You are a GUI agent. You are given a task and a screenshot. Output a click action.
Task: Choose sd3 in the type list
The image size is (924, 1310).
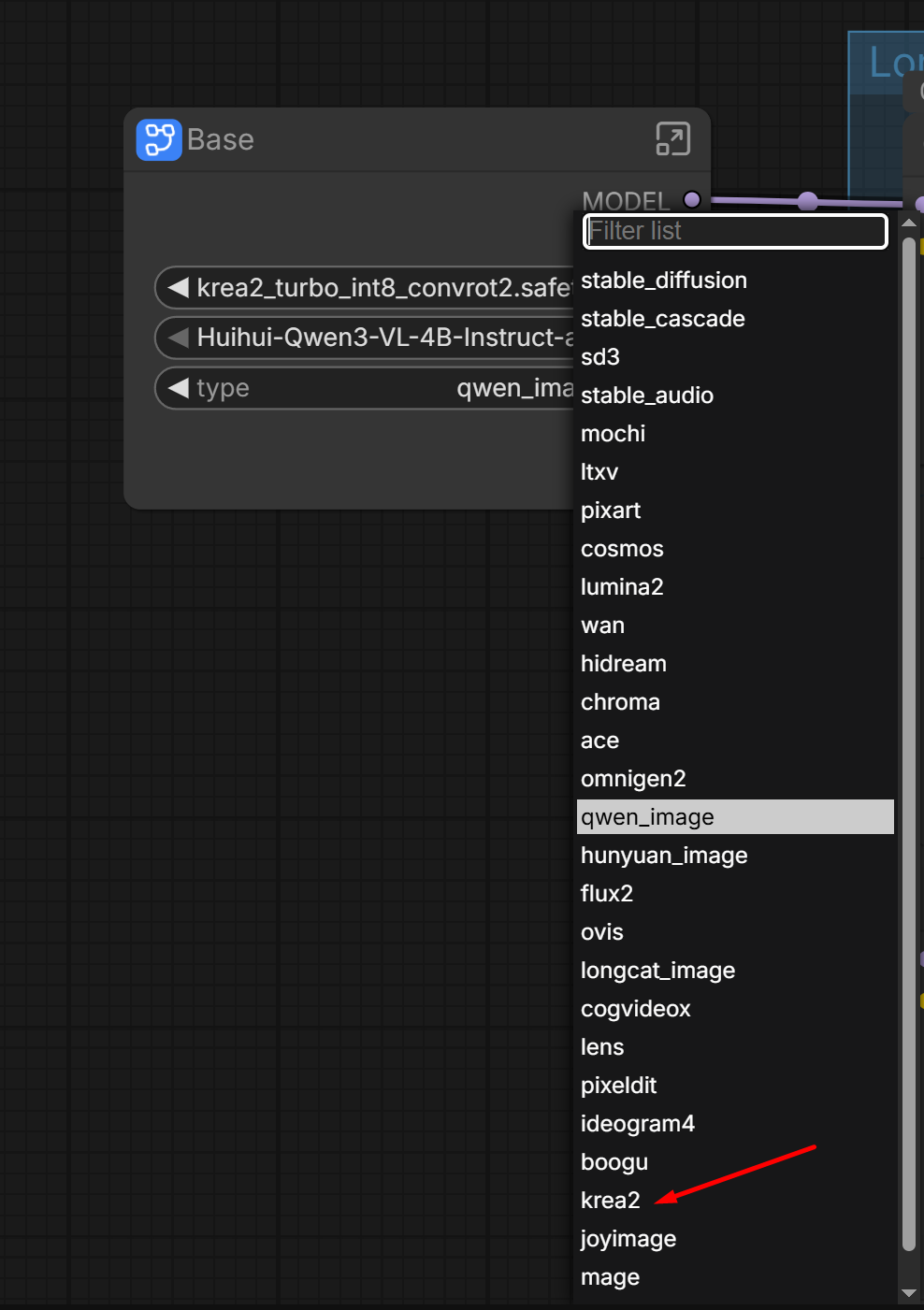tap(735, 357)
